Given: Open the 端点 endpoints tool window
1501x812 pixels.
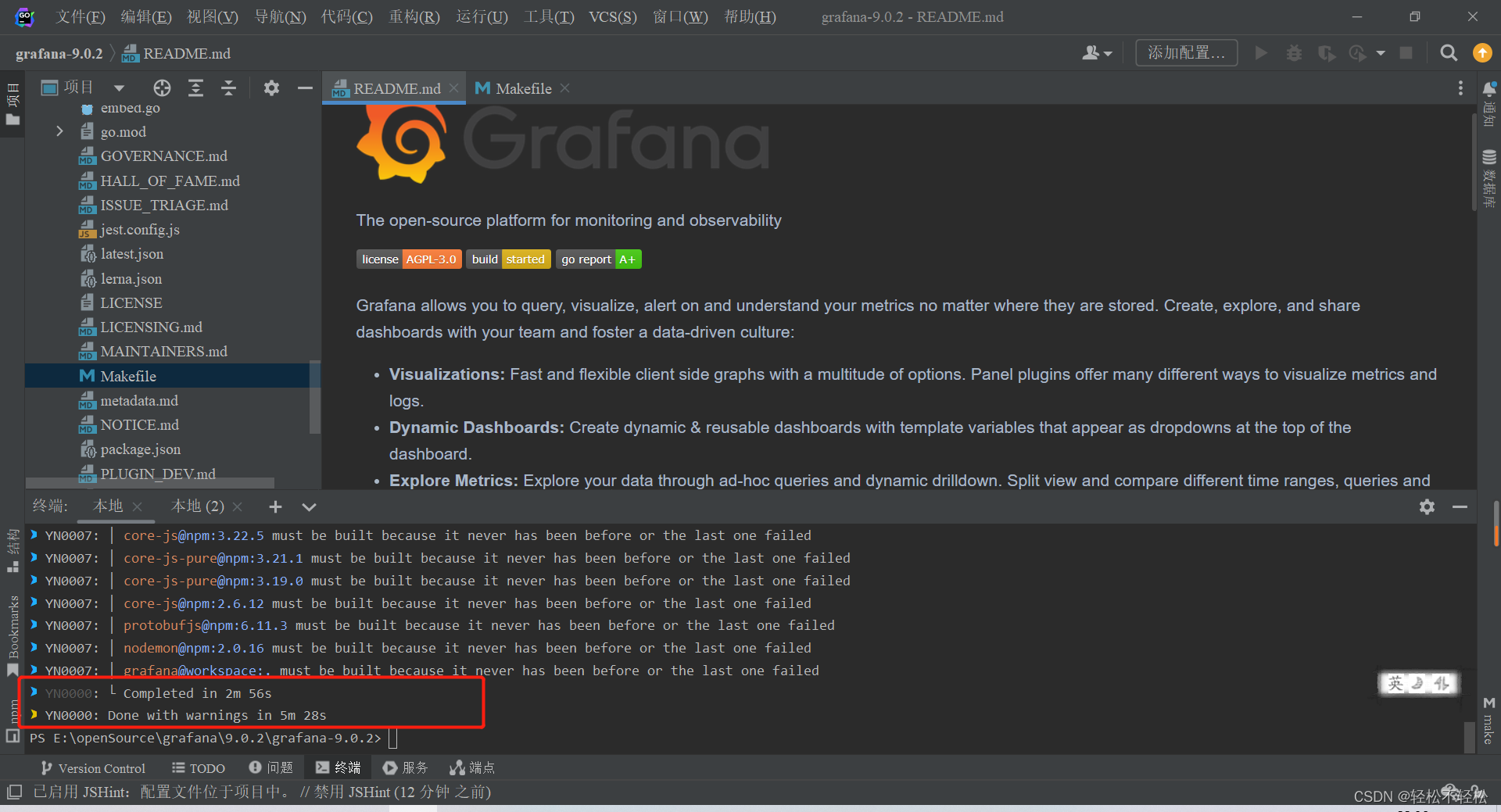Looking at the screenshot, I should [x=472, y=768].
